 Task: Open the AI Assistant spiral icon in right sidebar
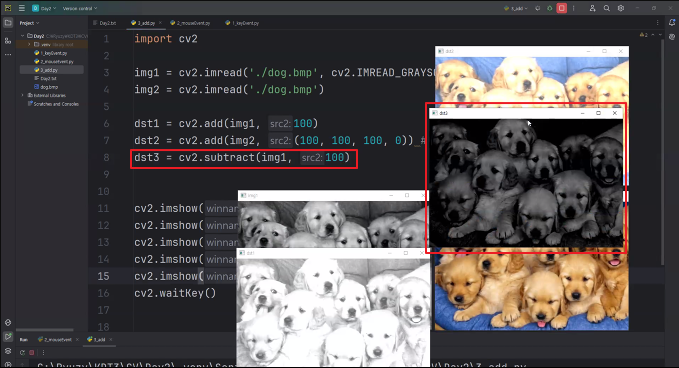coord(672,37)
